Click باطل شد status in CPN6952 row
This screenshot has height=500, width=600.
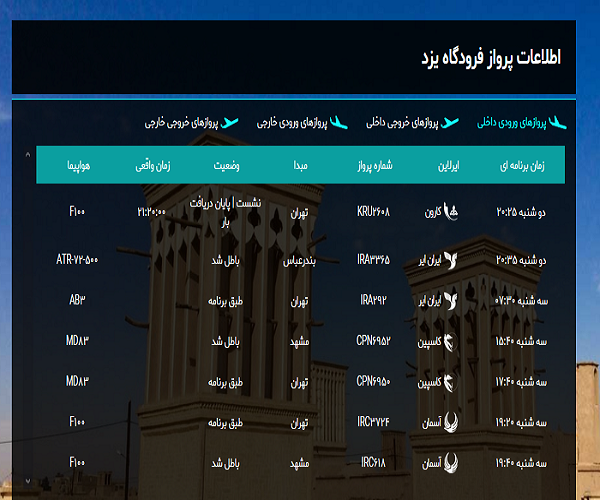225,342
